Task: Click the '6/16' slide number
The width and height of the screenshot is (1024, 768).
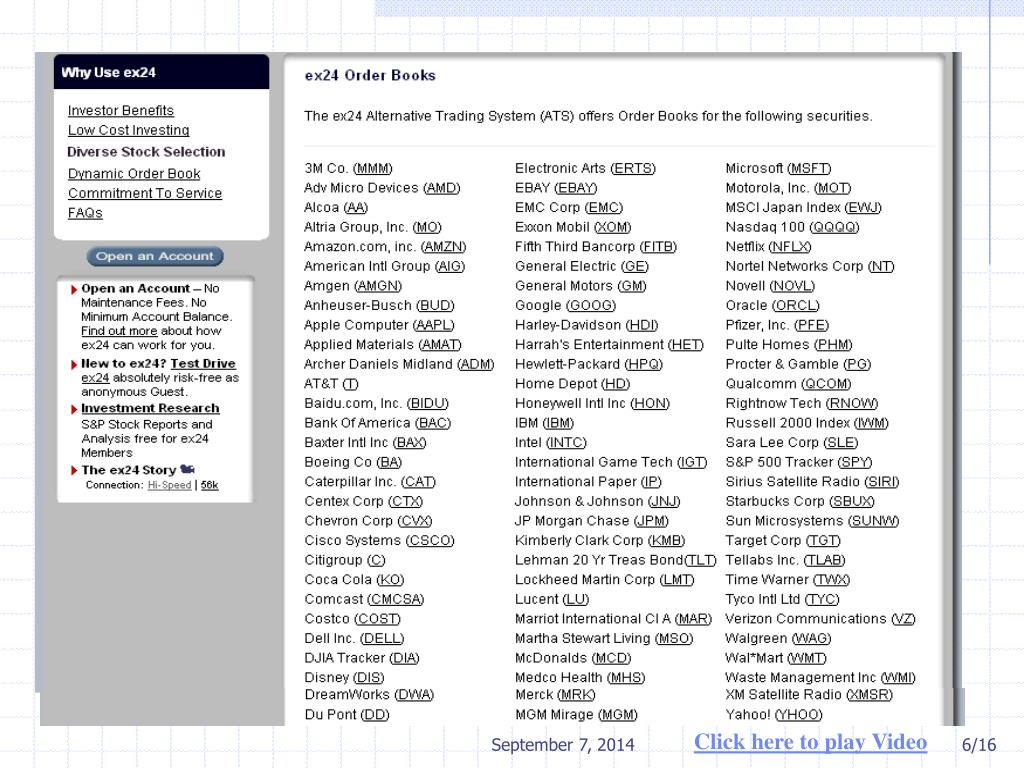Action: 979,745
